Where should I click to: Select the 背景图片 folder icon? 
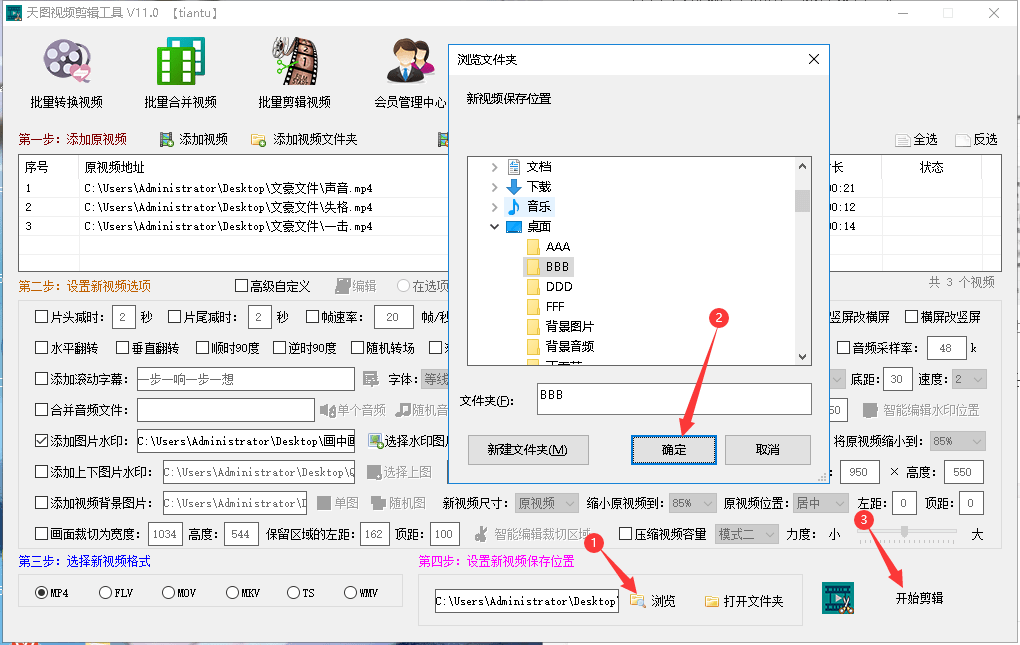tap(533, 326)
